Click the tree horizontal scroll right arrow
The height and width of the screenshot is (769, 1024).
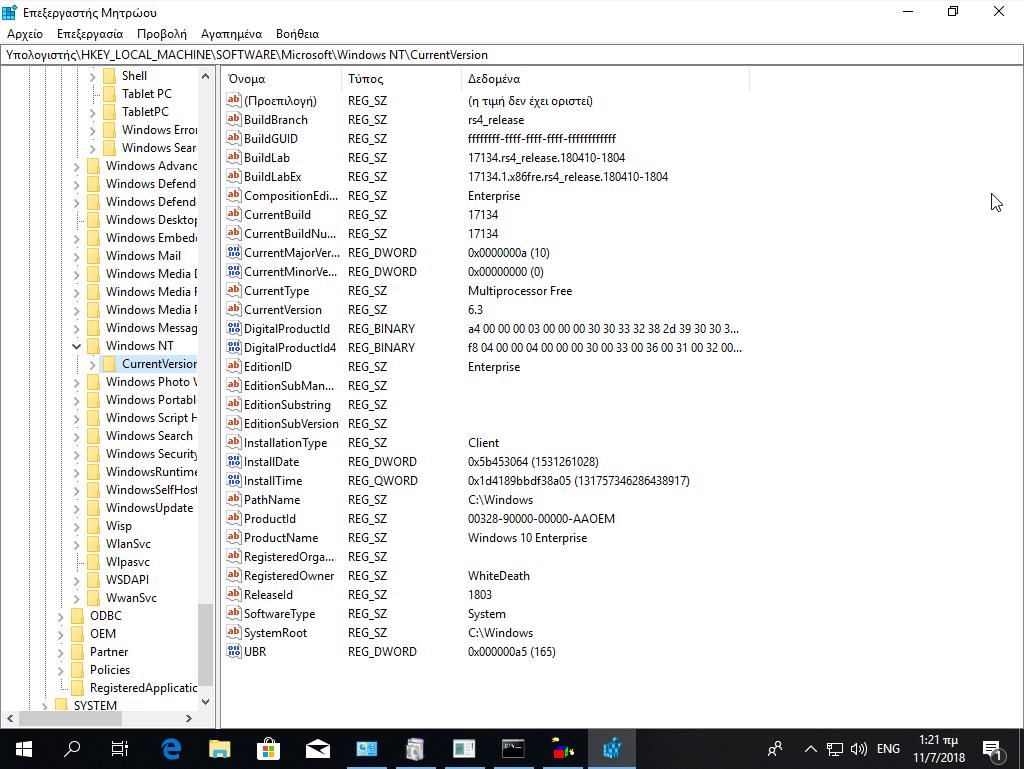189,719
